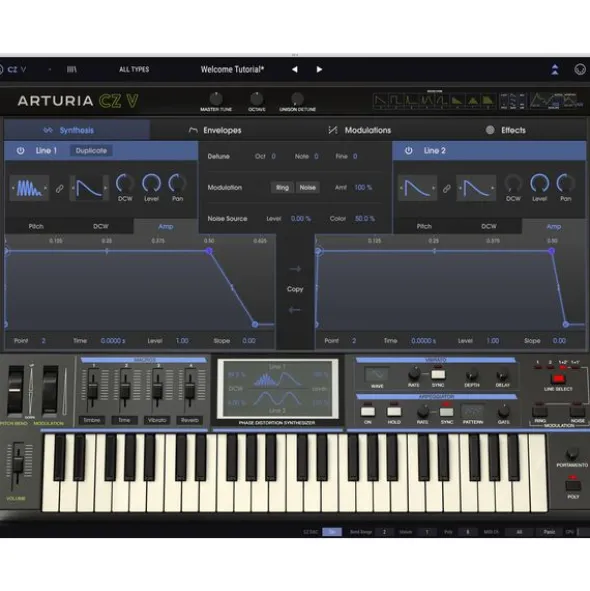Open the settings gear in top-right corner

(580, 69)
